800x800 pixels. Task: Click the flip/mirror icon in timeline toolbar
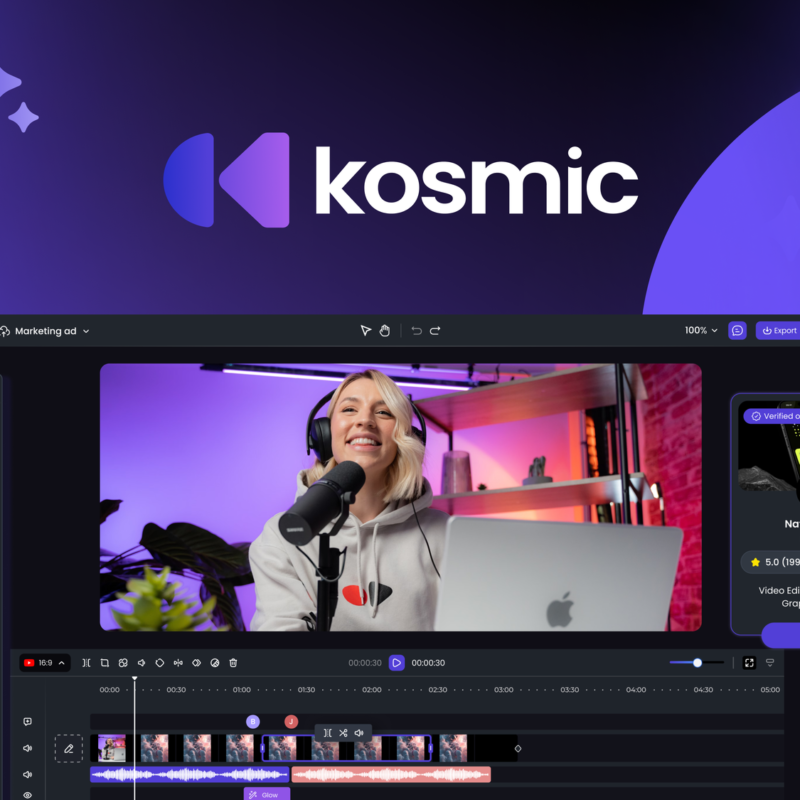tap(178, 663)
